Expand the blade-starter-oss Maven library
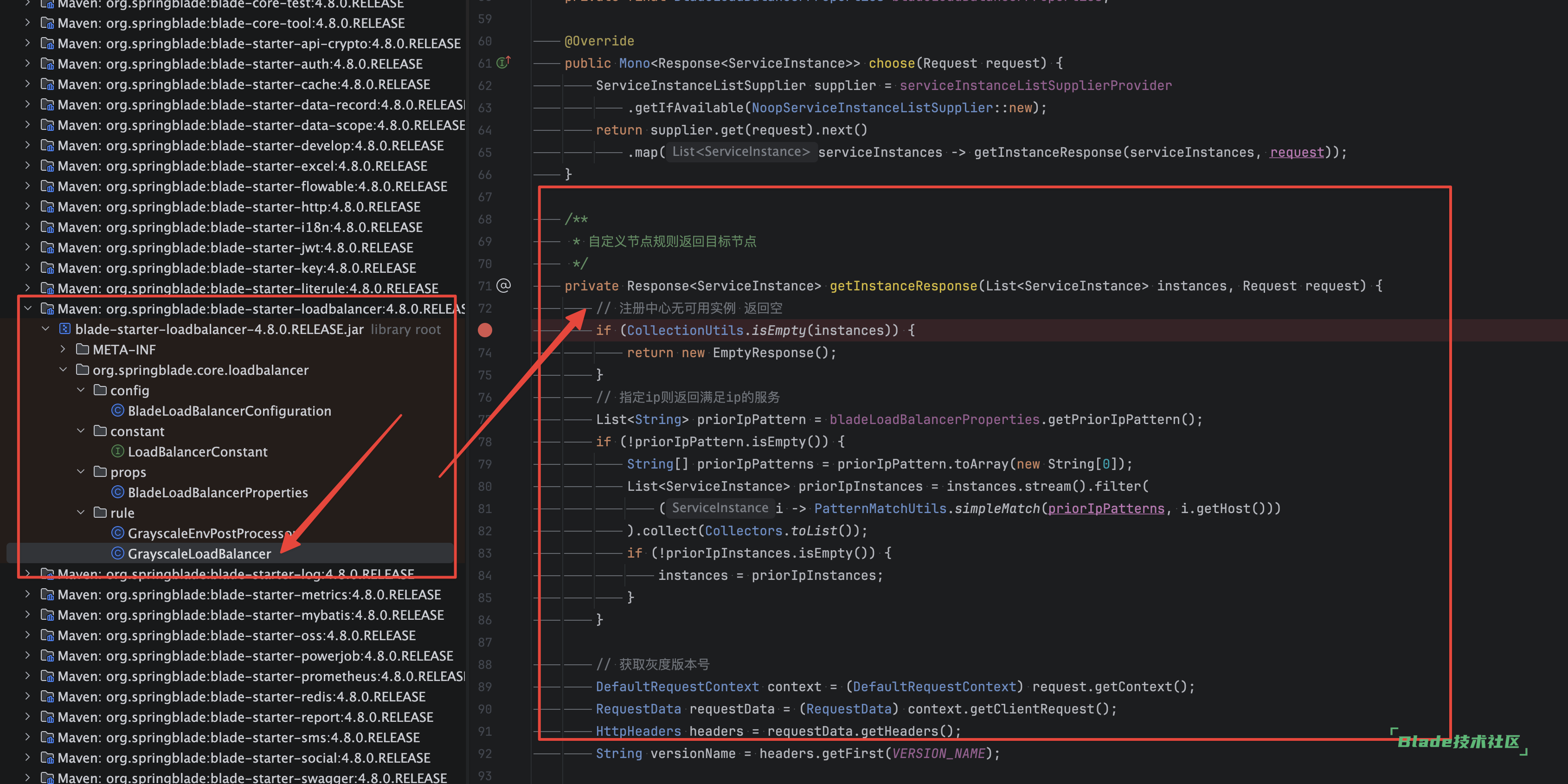This screenshot has height=784, width=1568. pyautogui.click(x=28, y=635)
